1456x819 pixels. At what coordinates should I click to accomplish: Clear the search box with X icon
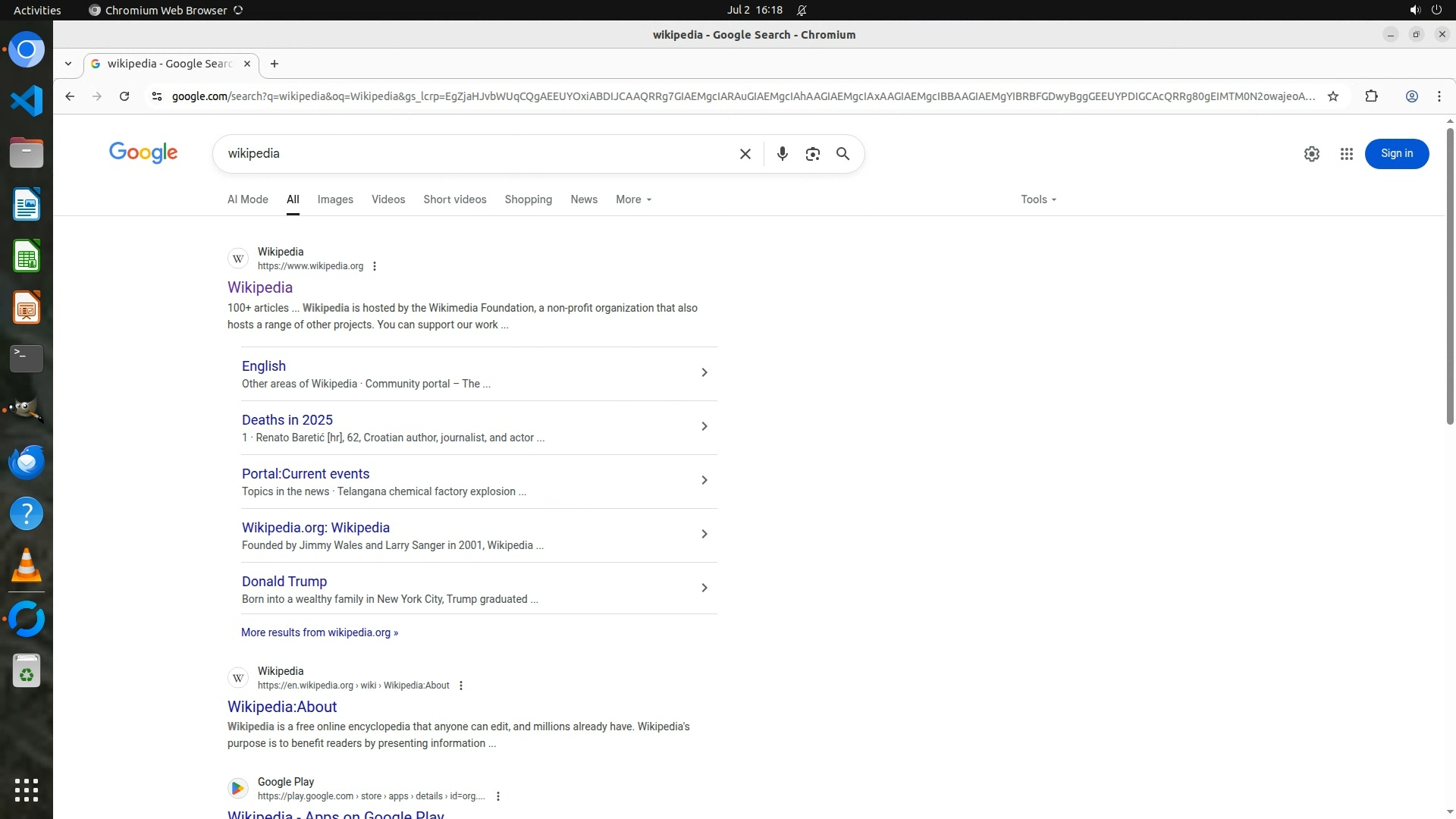(x=745, y=154)
